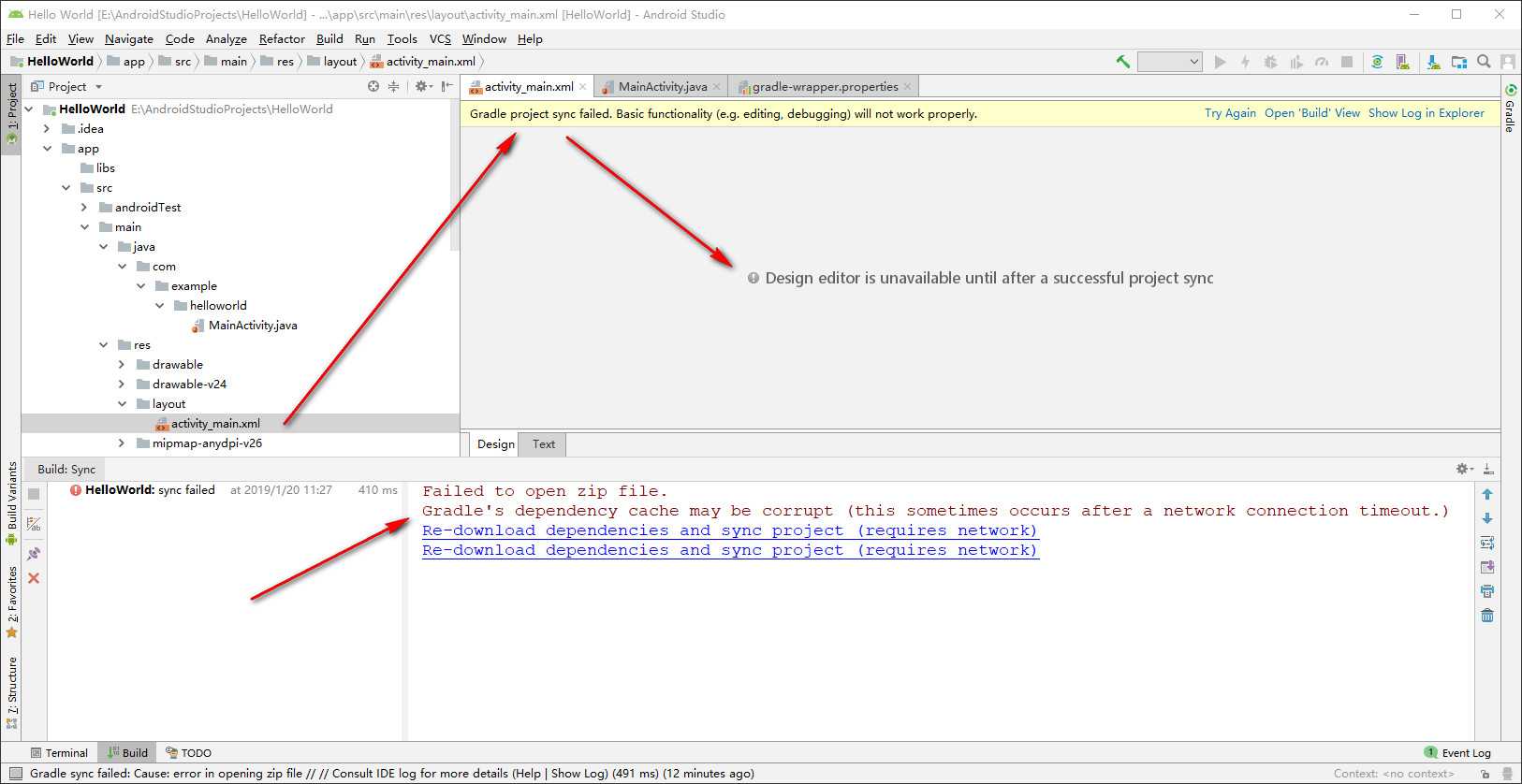
Task: Collapse the res folder in the tree
Action: pos(103,345)
